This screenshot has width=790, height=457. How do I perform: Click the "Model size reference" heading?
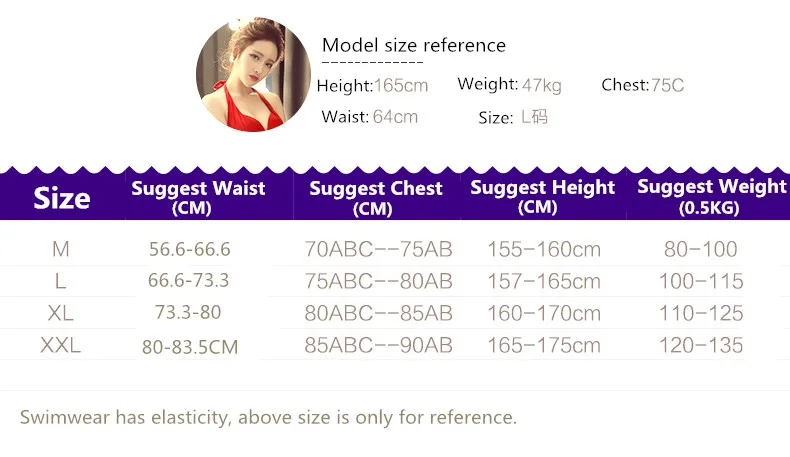[x=413, y=45]
